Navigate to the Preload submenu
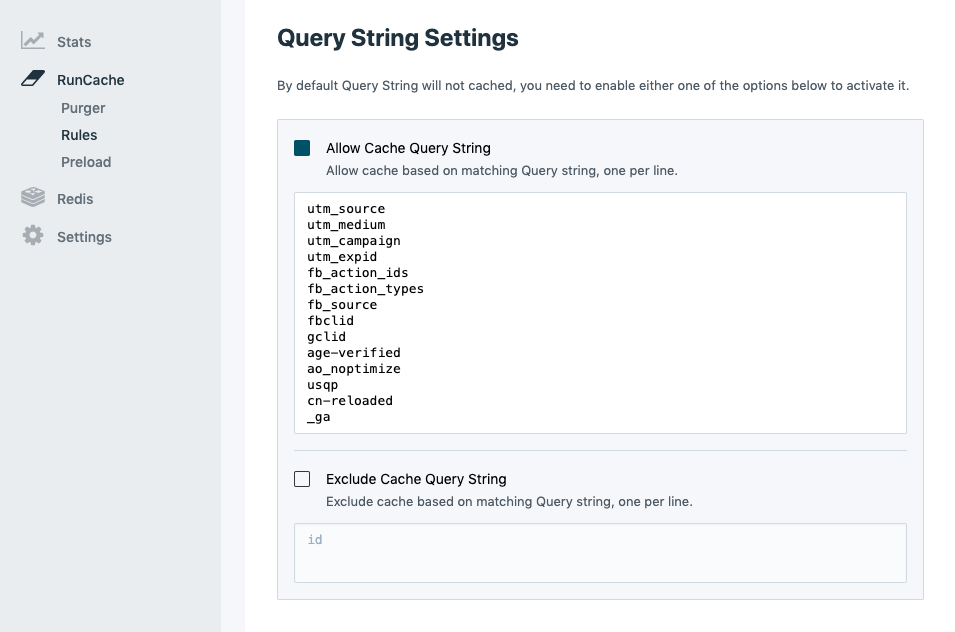Viewport: 955px width, 632px height. click(x=86, y=162)
